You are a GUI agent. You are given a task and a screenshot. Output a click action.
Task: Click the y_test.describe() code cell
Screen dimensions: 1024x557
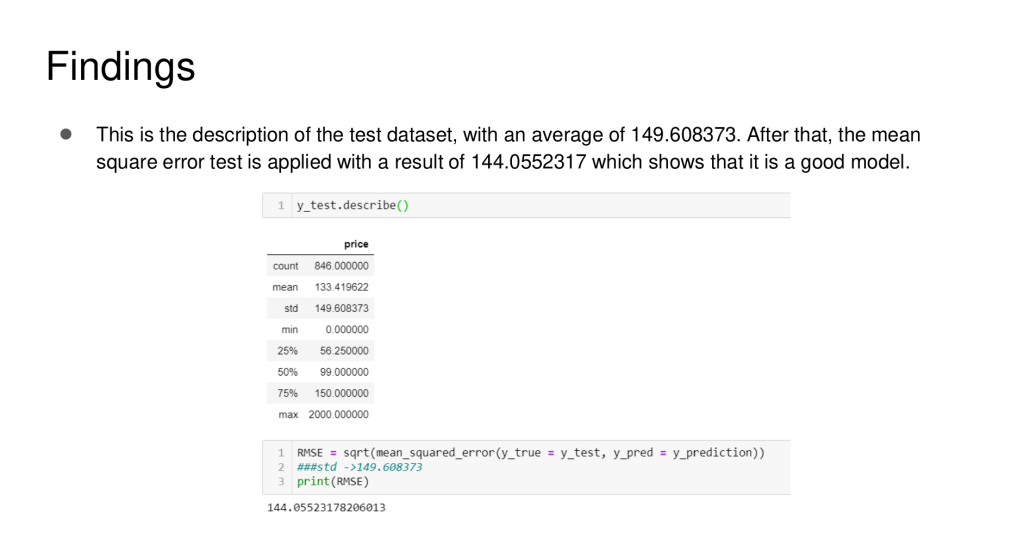(353, 206)
